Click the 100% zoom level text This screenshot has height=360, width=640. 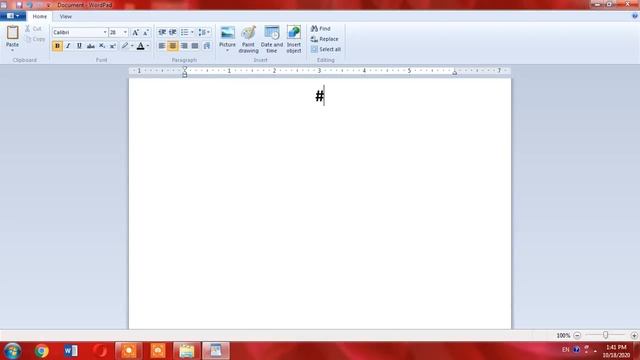563,335
